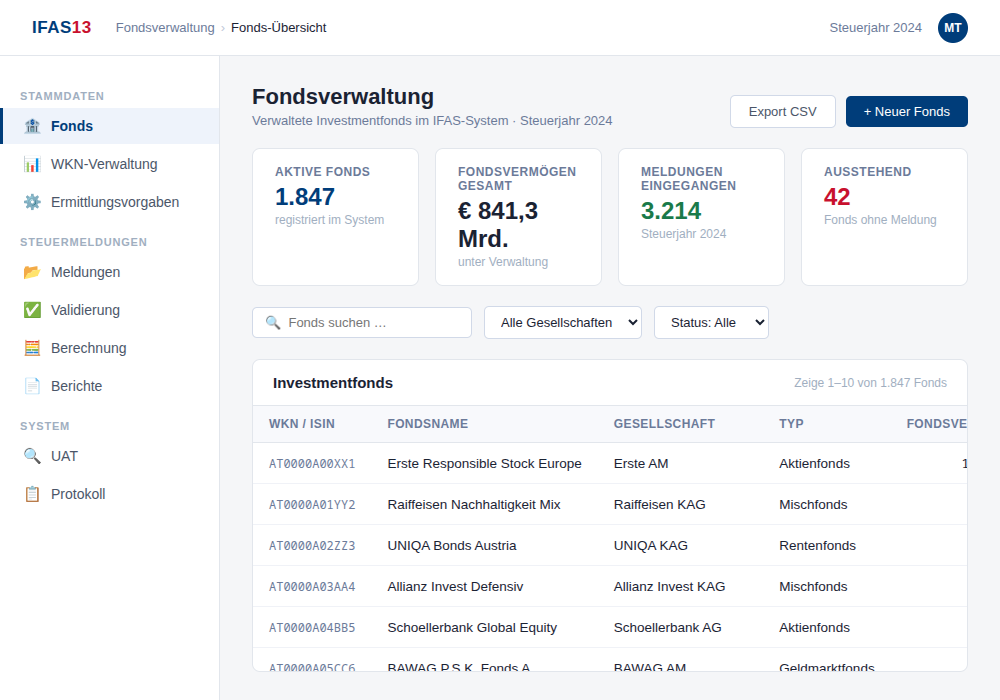Select the green Validierung checkmark icon
Viewport: 1000px width, 700px height.
pyautogui.click(x=33, y=310)
